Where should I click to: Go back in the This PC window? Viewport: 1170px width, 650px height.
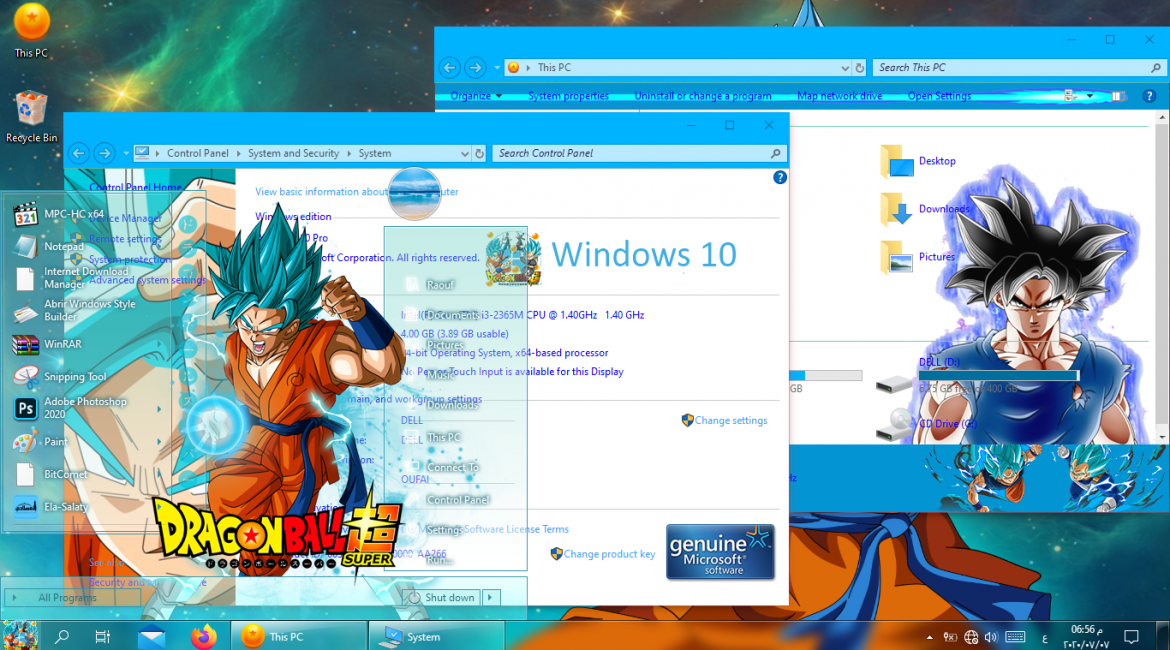(x=449, y=67)
